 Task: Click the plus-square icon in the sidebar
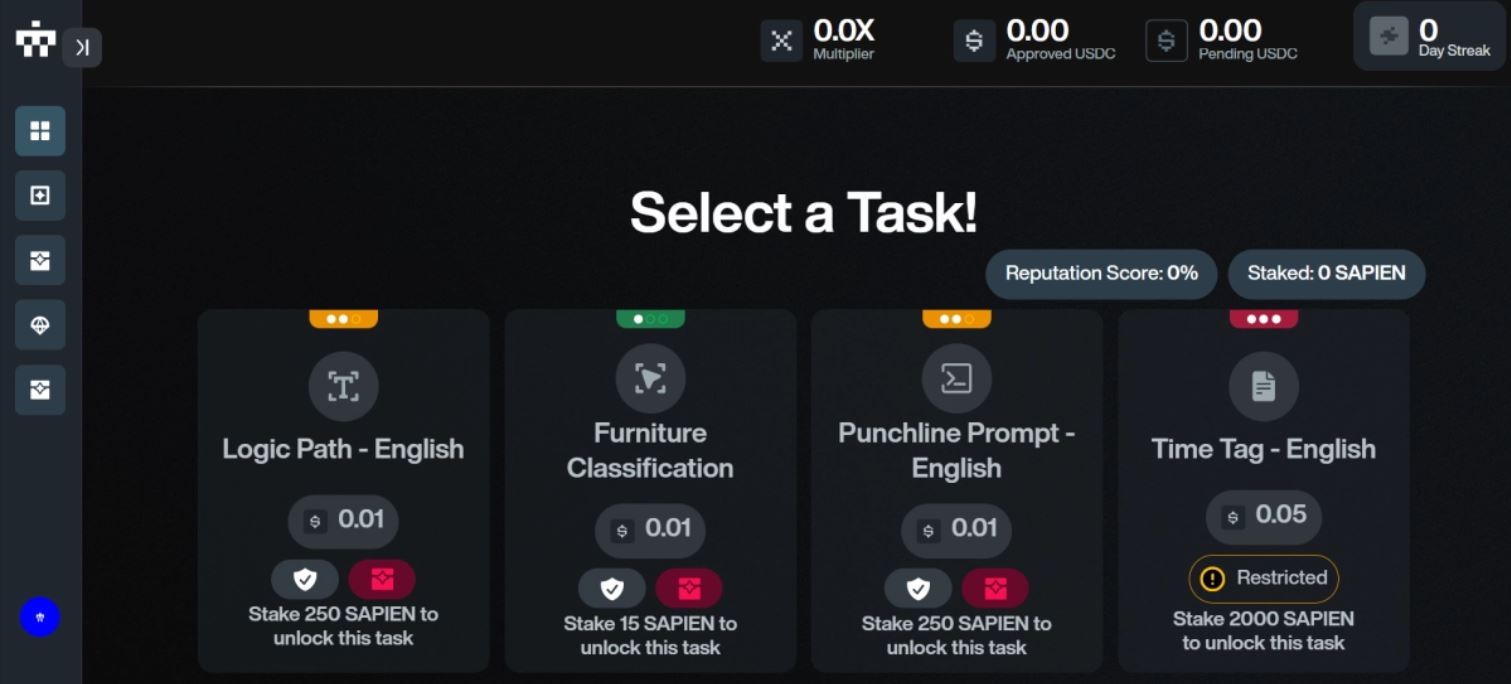pyautogui.click(x=40, y=196)
